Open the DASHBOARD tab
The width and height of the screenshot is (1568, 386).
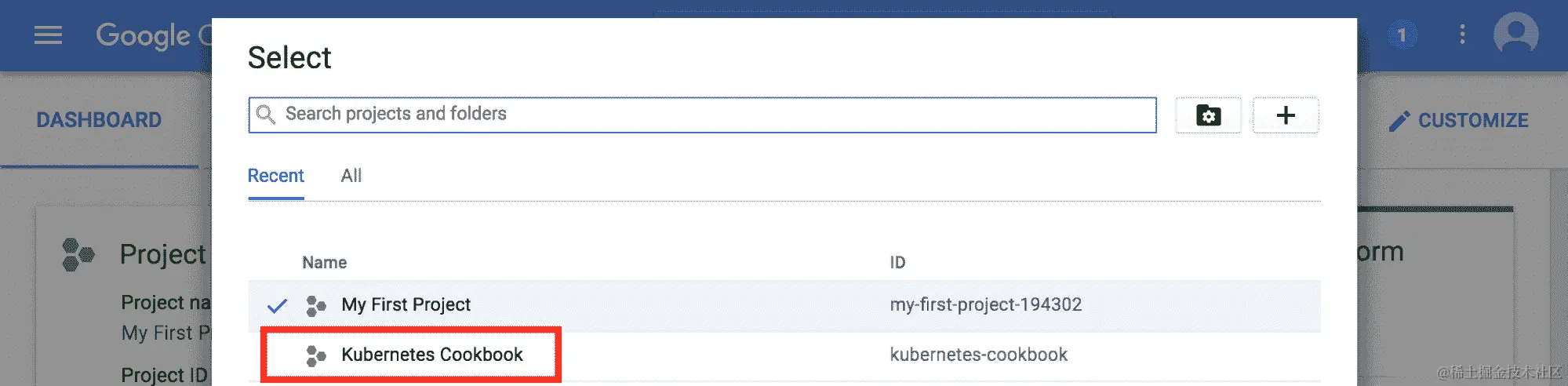pyautogui.click(x=99, y=120)
